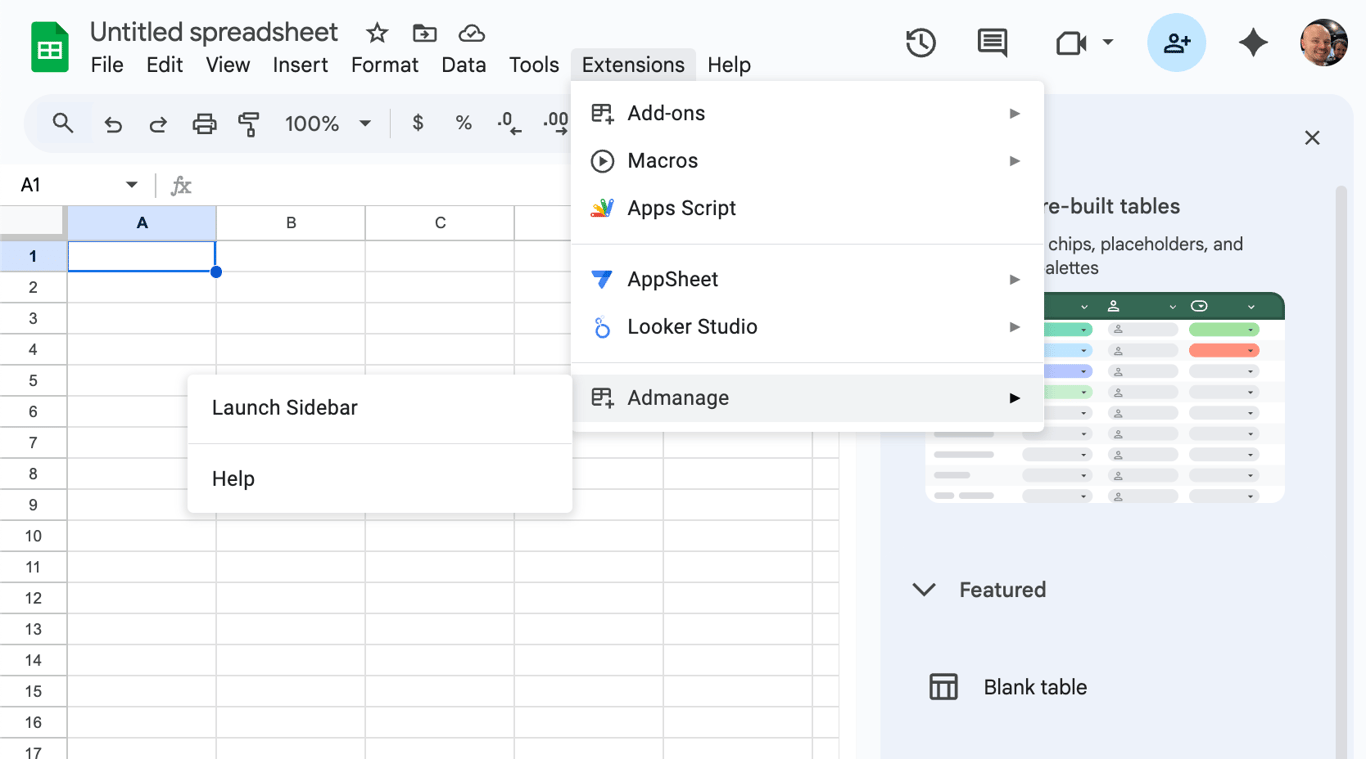Open the Help menu in menu bar
This screenshot has height=759, width=1366.
click(x=729, y=65)
